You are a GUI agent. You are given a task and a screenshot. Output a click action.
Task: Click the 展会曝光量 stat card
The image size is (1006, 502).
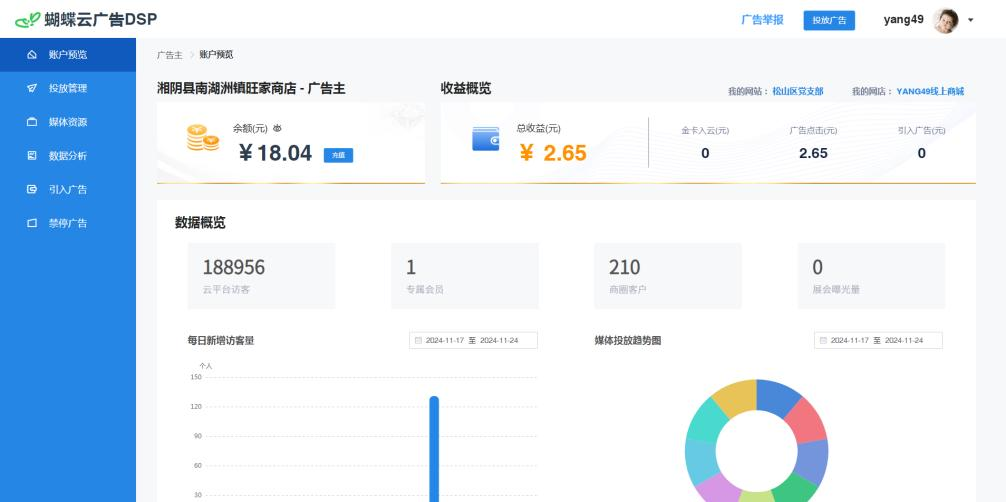click(871, 276)
